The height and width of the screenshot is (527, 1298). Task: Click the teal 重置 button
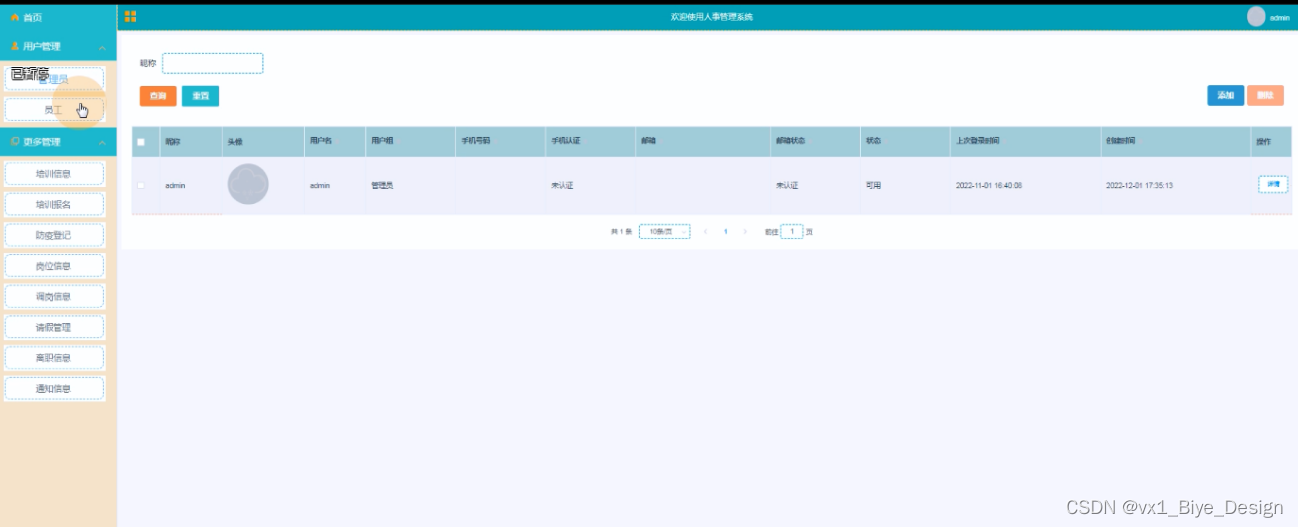tap(200, 96)
